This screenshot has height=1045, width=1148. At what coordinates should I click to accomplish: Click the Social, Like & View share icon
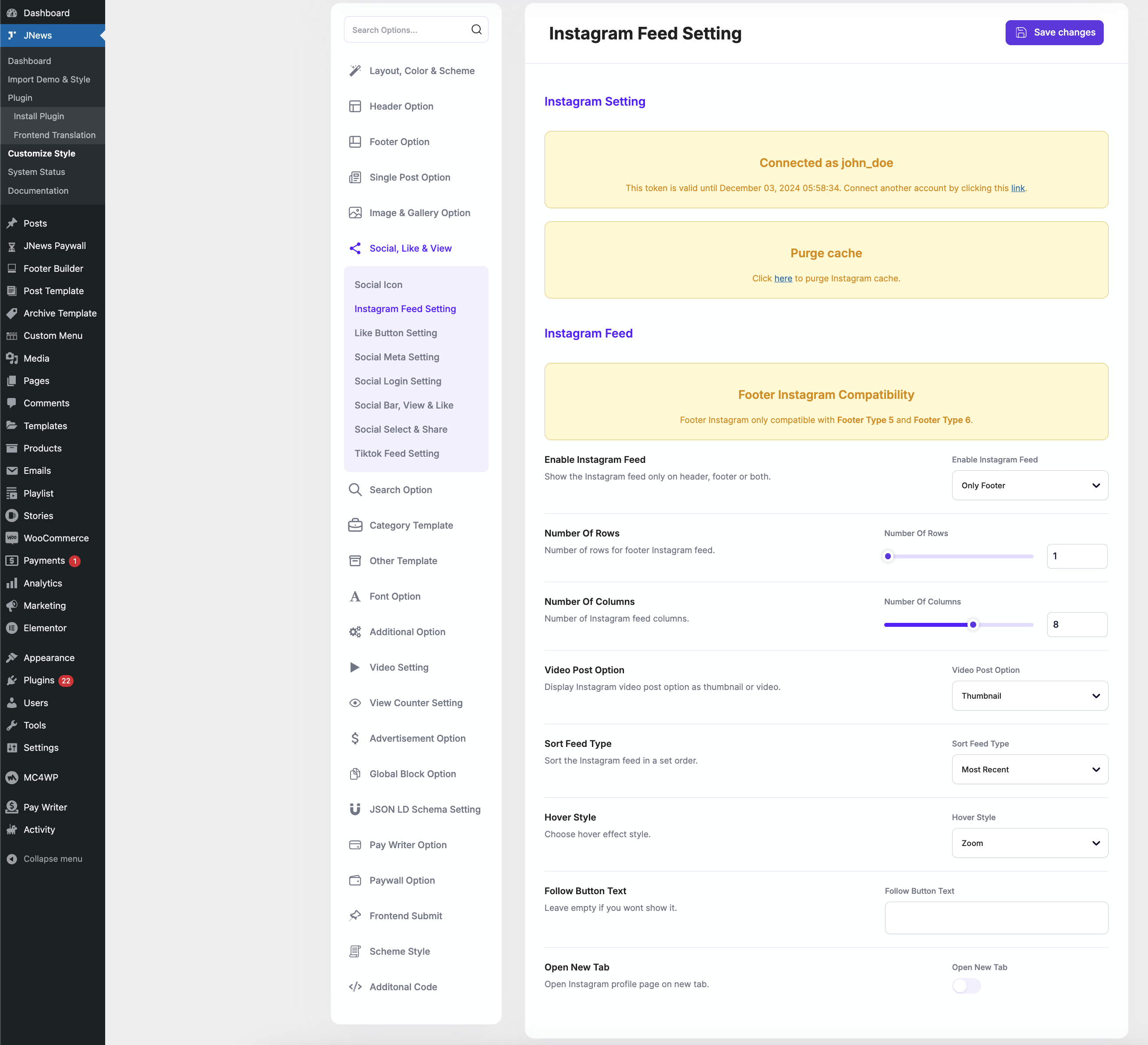point(355,249)
